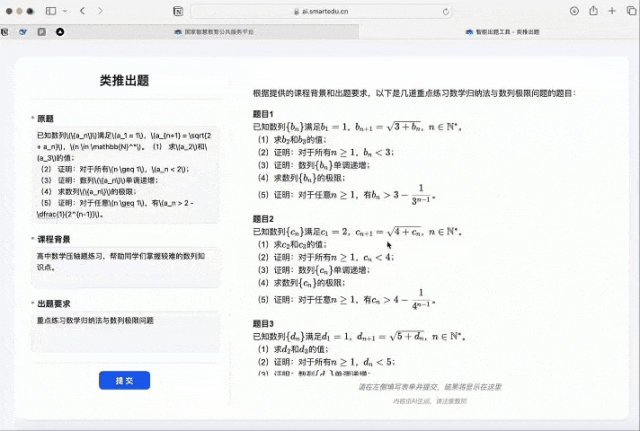Select the 智能出题工具 - 类推出题 tab
640x431 pixels.
[x=503, y=31]
